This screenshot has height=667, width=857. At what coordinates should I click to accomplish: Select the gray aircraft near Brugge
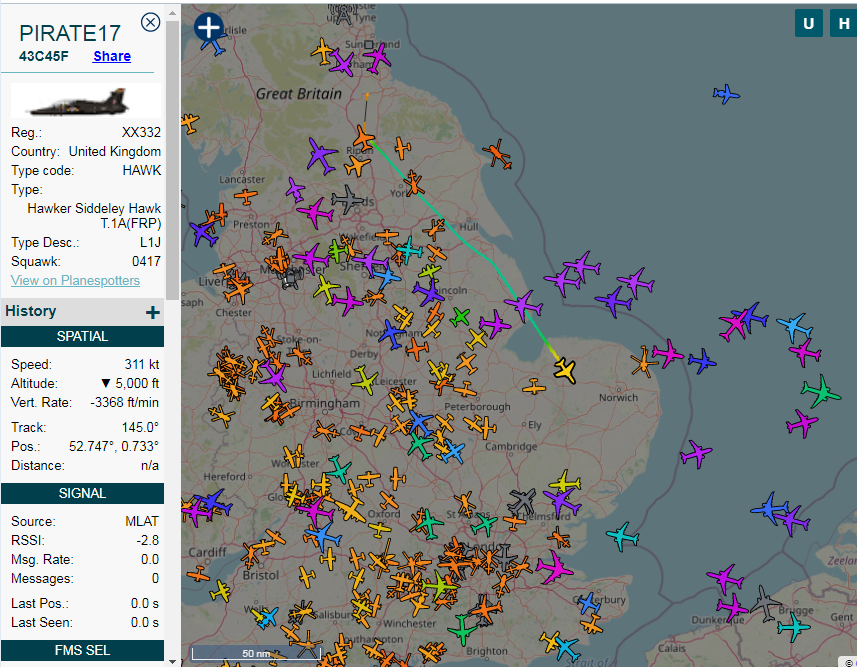point(765,603)
